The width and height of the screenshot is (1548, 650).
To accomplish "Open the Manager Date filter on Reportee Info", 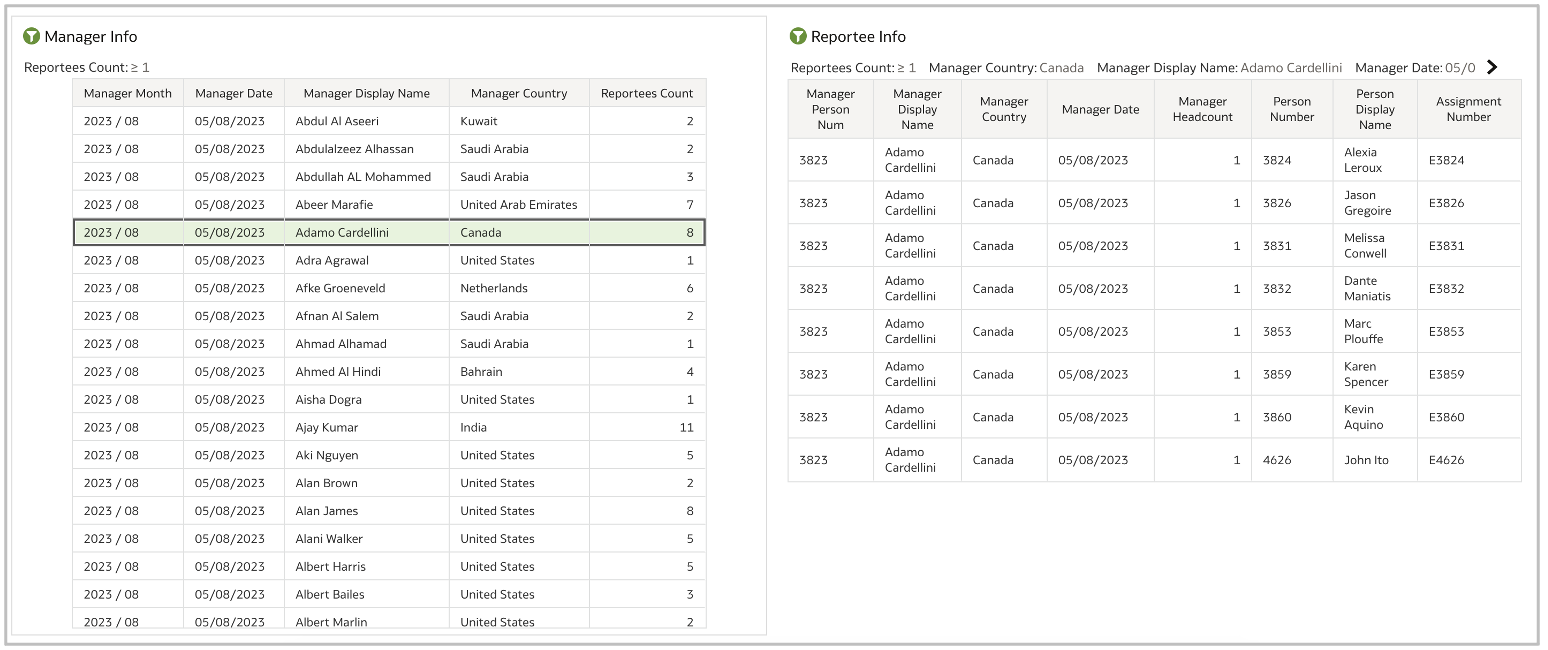I will [1417, 68].
